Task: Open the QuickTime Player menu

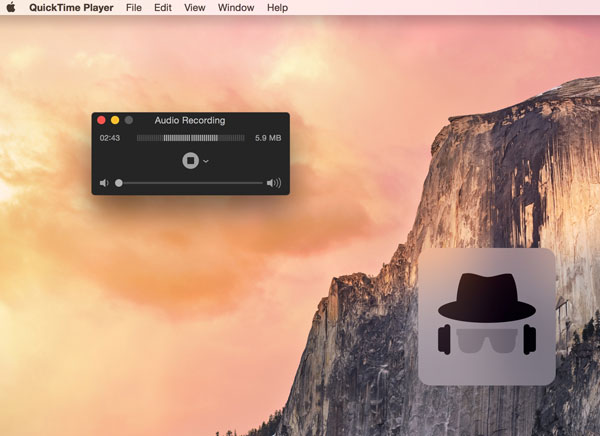Action: 71,8
